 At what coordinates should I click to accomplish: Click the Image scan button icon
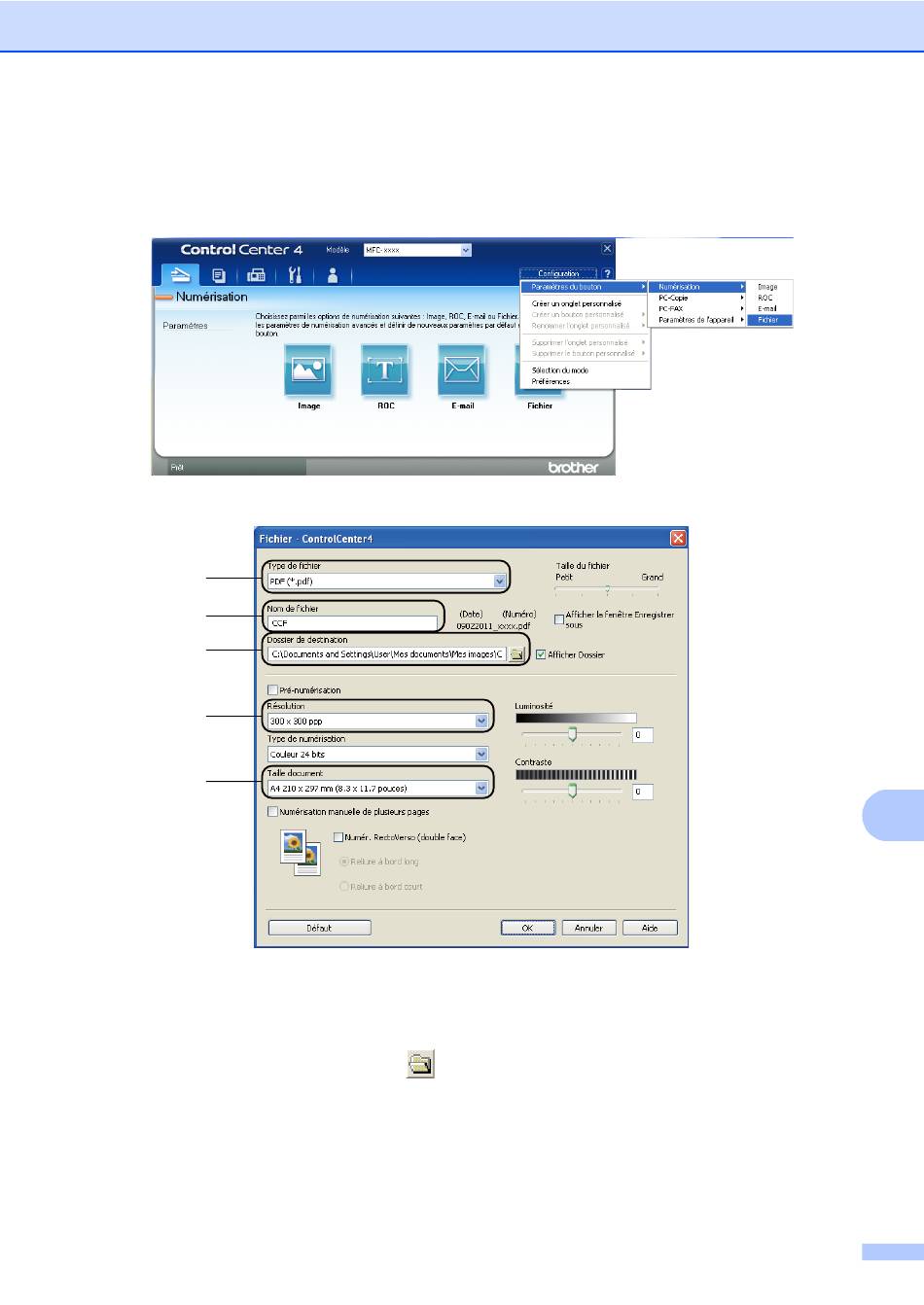point(308,370)
